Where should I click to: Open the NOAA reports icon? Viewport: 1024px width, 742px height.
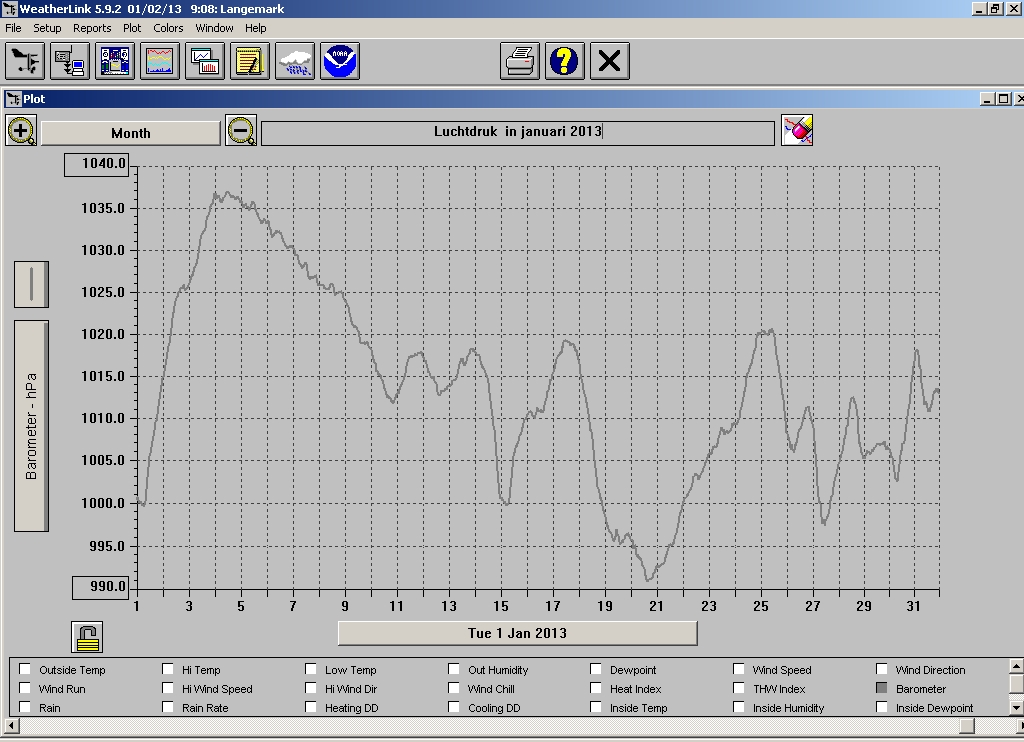coord(340,61)
